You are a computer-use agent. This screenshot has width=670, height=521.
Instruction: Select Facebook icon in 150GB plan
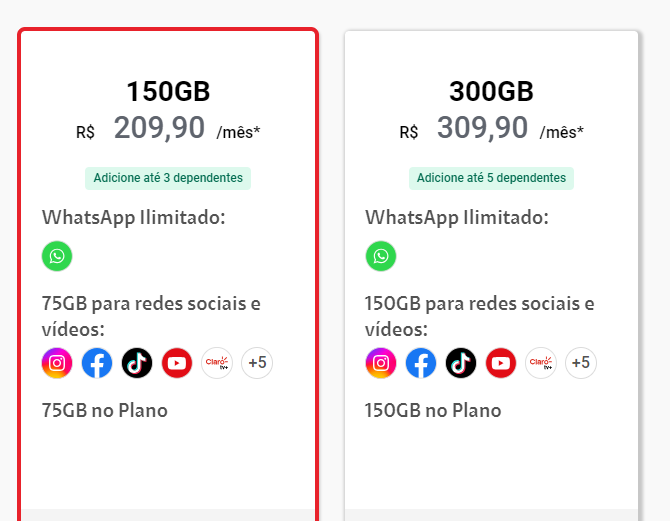pos(97,363)
